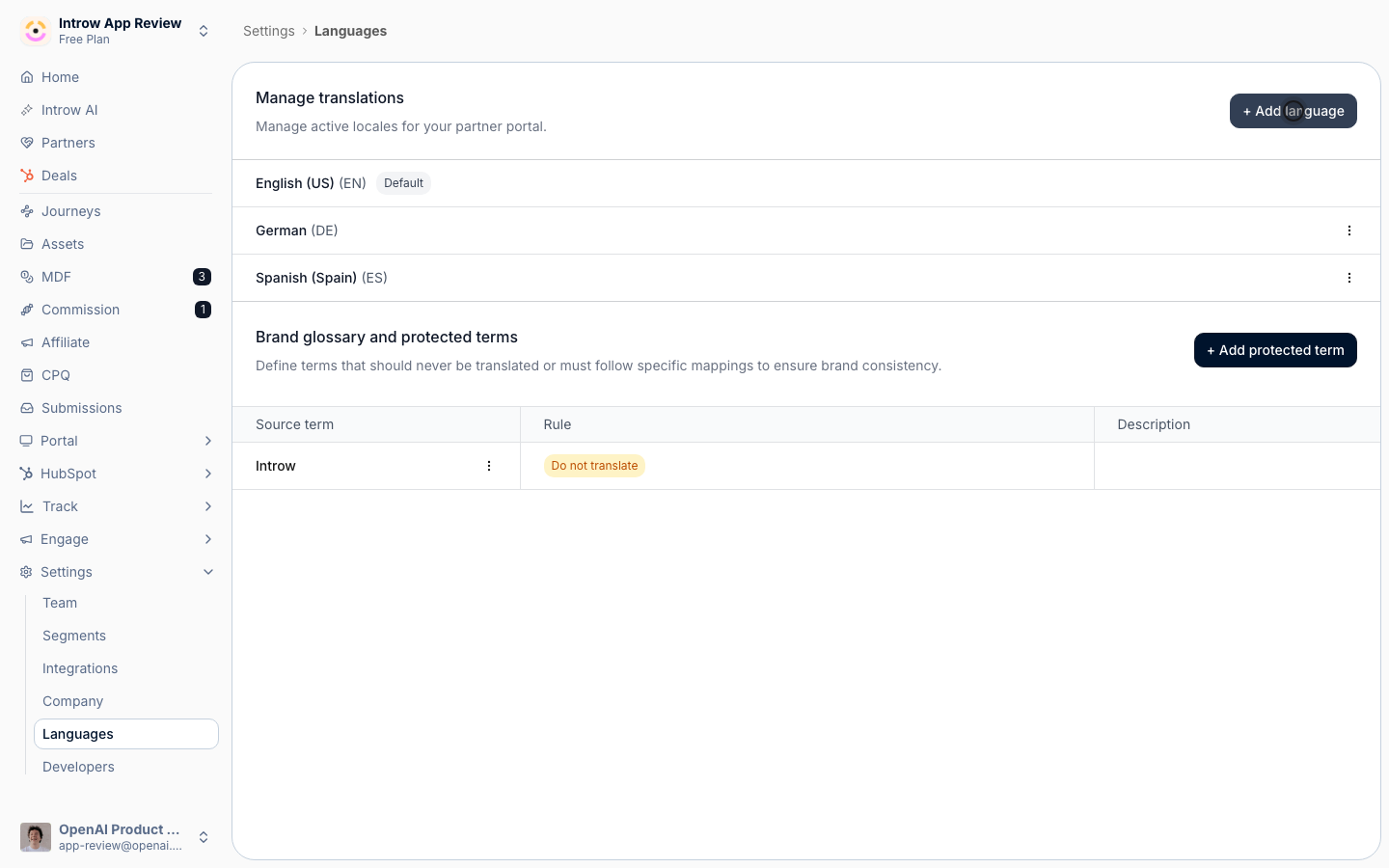Click the Introw App Review logo
This screenshot has height=868, width=1389.
click(36, 31)
